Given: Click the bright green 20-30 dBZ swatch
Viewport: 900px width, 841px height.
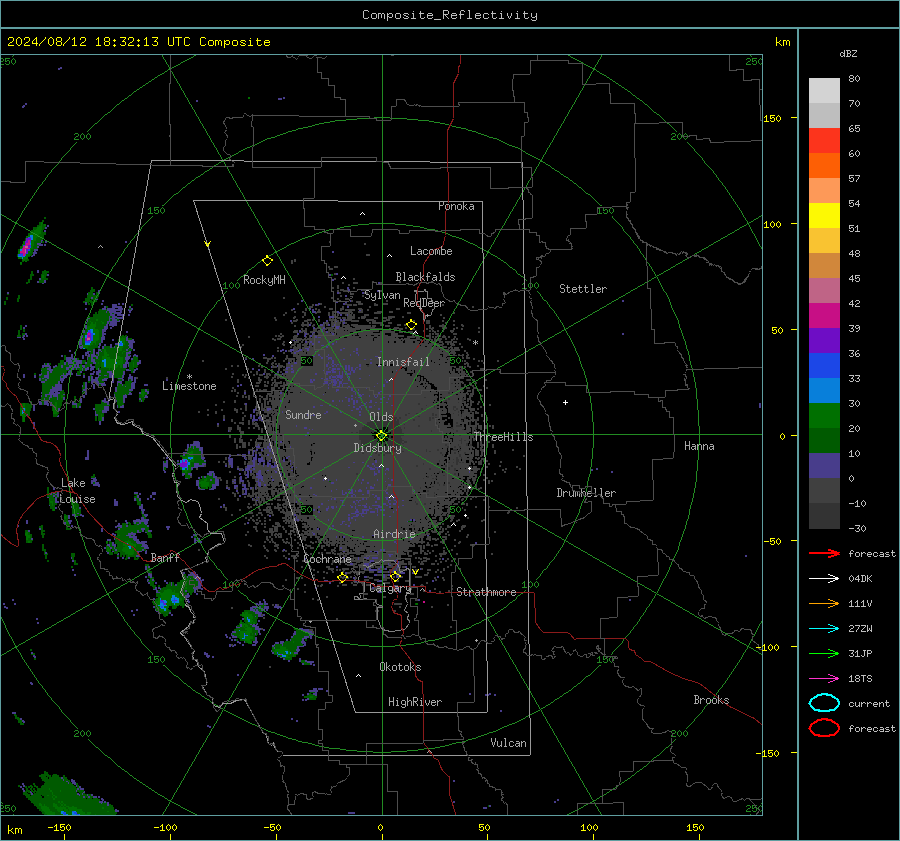Looking at the screenshot, I should click(824, 416).
